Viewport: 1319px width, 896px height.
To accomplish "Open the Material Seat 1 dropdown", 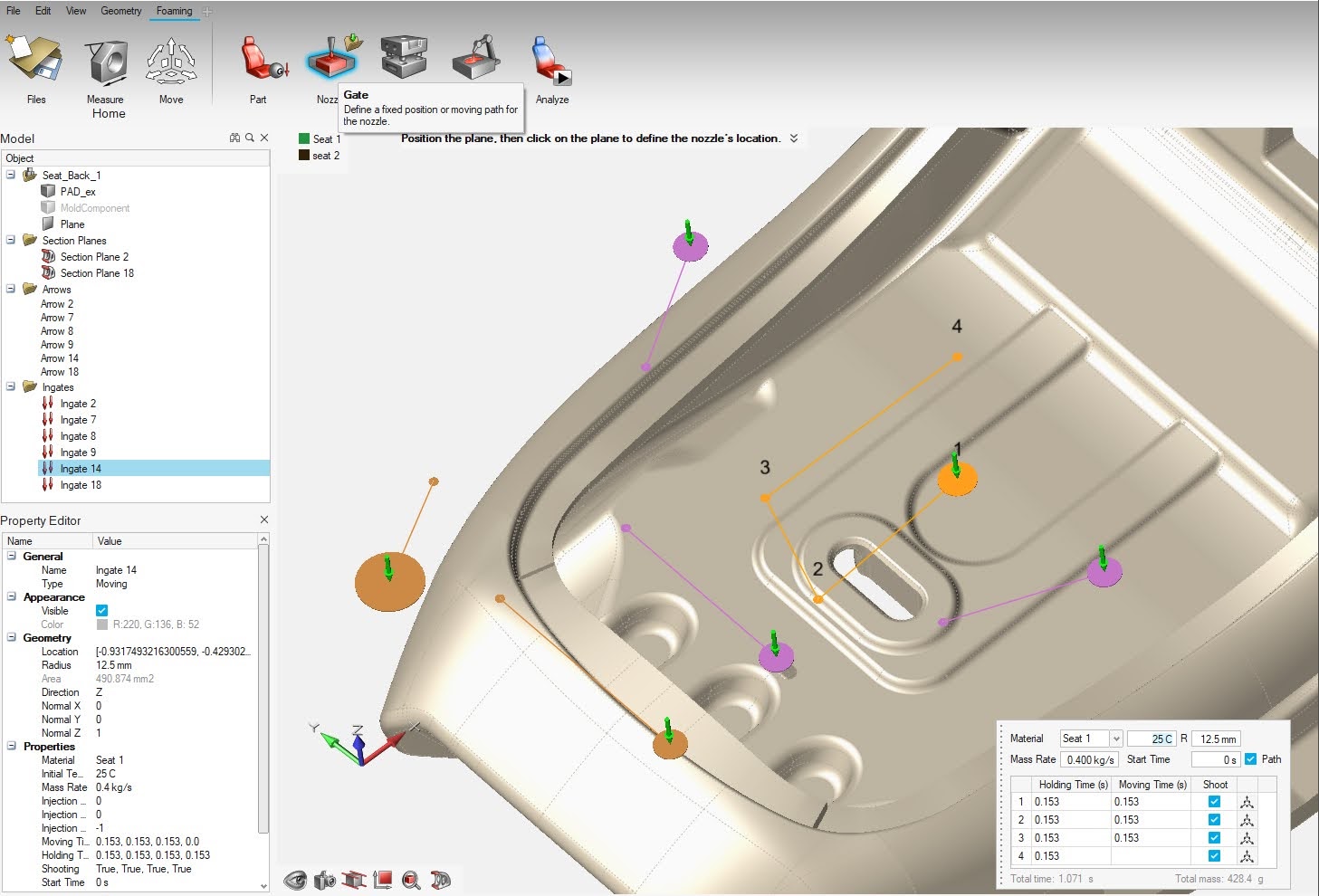I will pos(1115,739).
